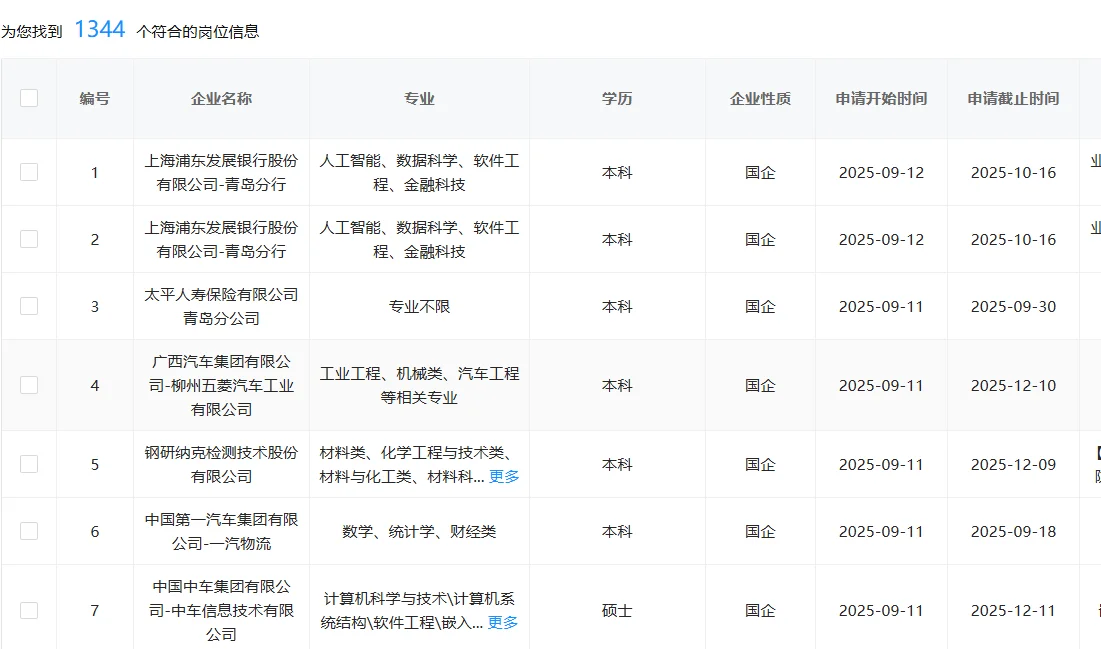1101x649 pixels.
Task: Click deadline 2025-12-09 in row 5
Action: click(x=1013, y=465)
